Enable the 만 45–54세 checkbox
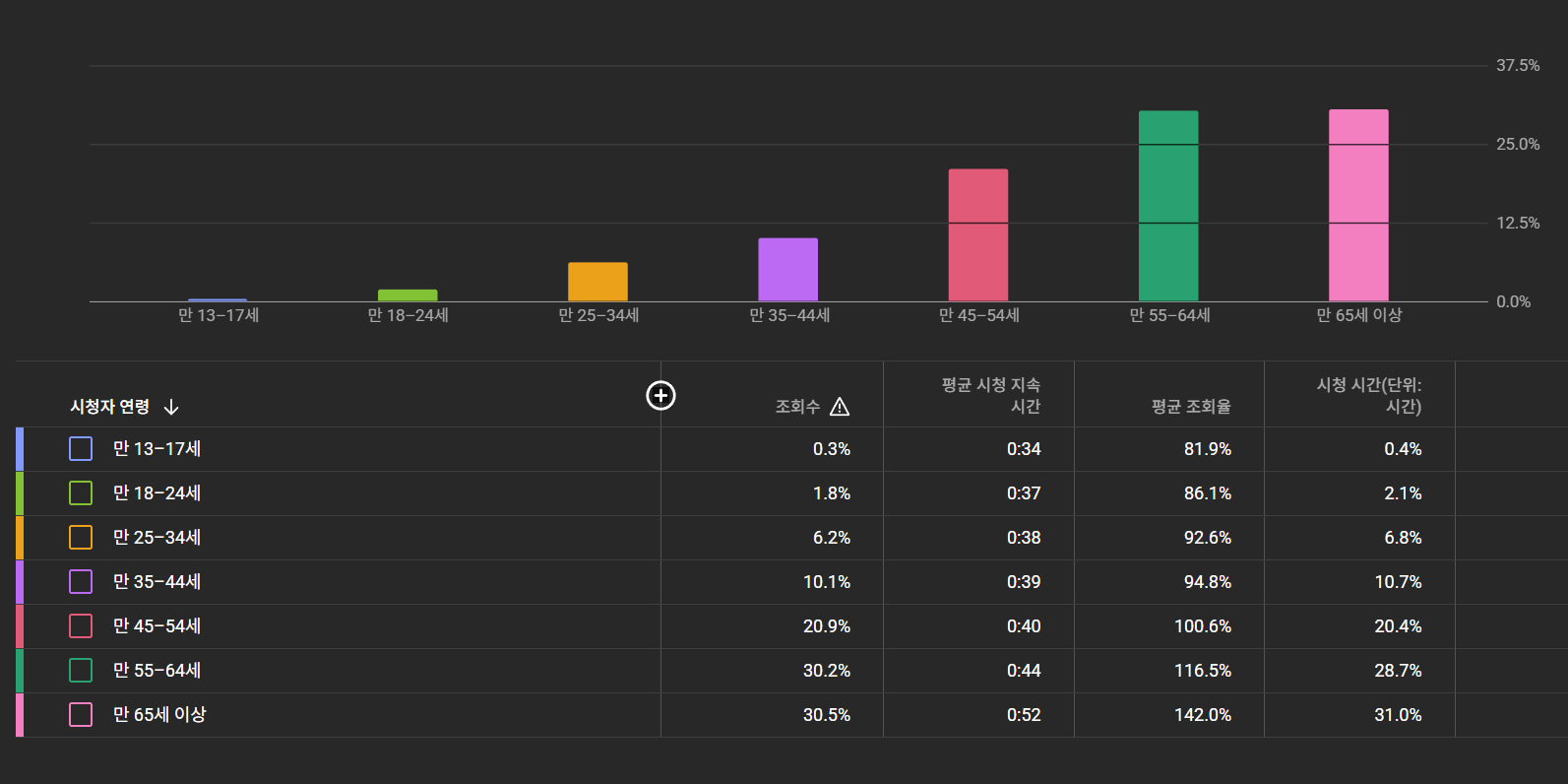The width and height of the screenshot is (1568, 784). 81,626
